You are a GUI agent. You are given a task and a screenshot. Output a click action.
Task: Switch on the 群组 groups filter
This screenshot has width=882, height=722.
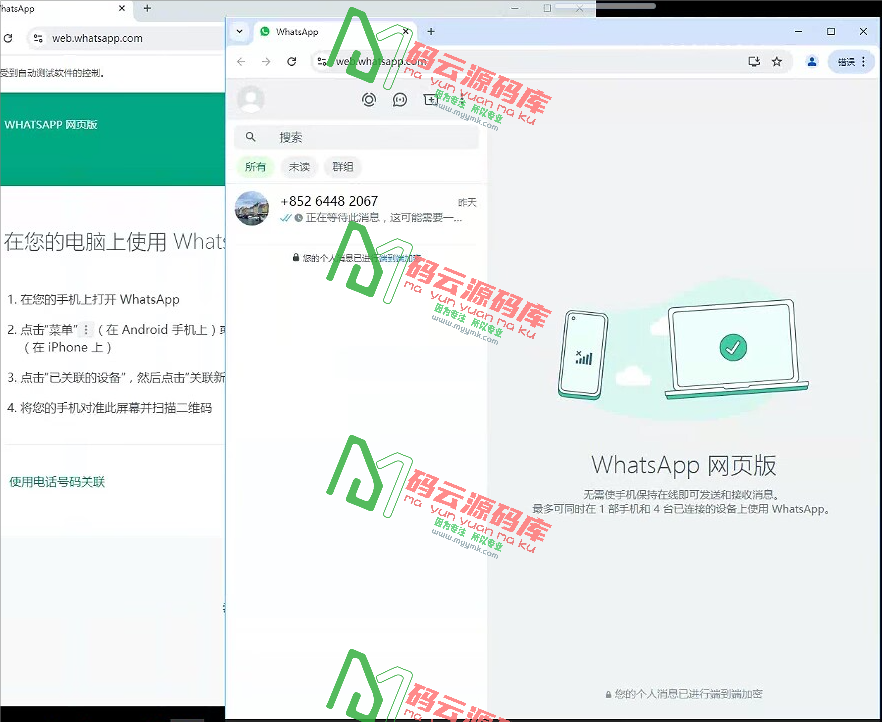tap(342, 166)
